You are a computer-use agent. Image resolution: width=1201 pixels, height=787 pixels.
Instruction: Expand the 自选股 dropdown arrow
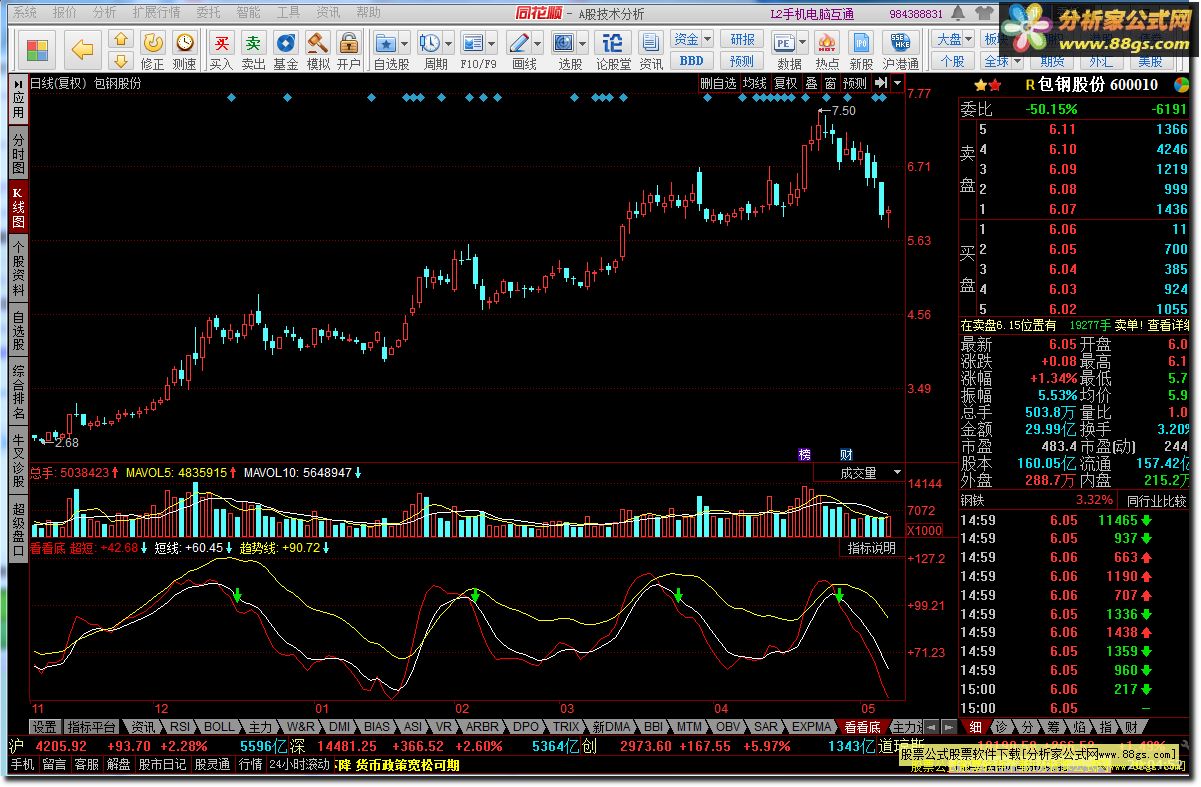coord(405,44)
